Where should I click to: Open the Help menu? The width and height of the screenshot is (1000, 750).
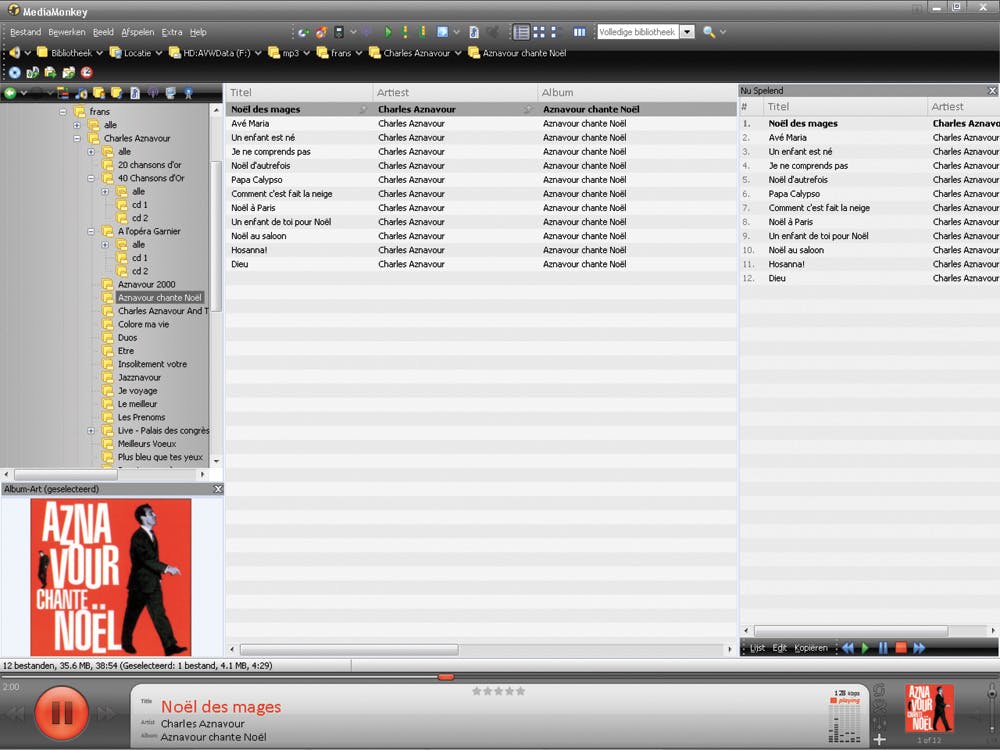click(198, 32)
